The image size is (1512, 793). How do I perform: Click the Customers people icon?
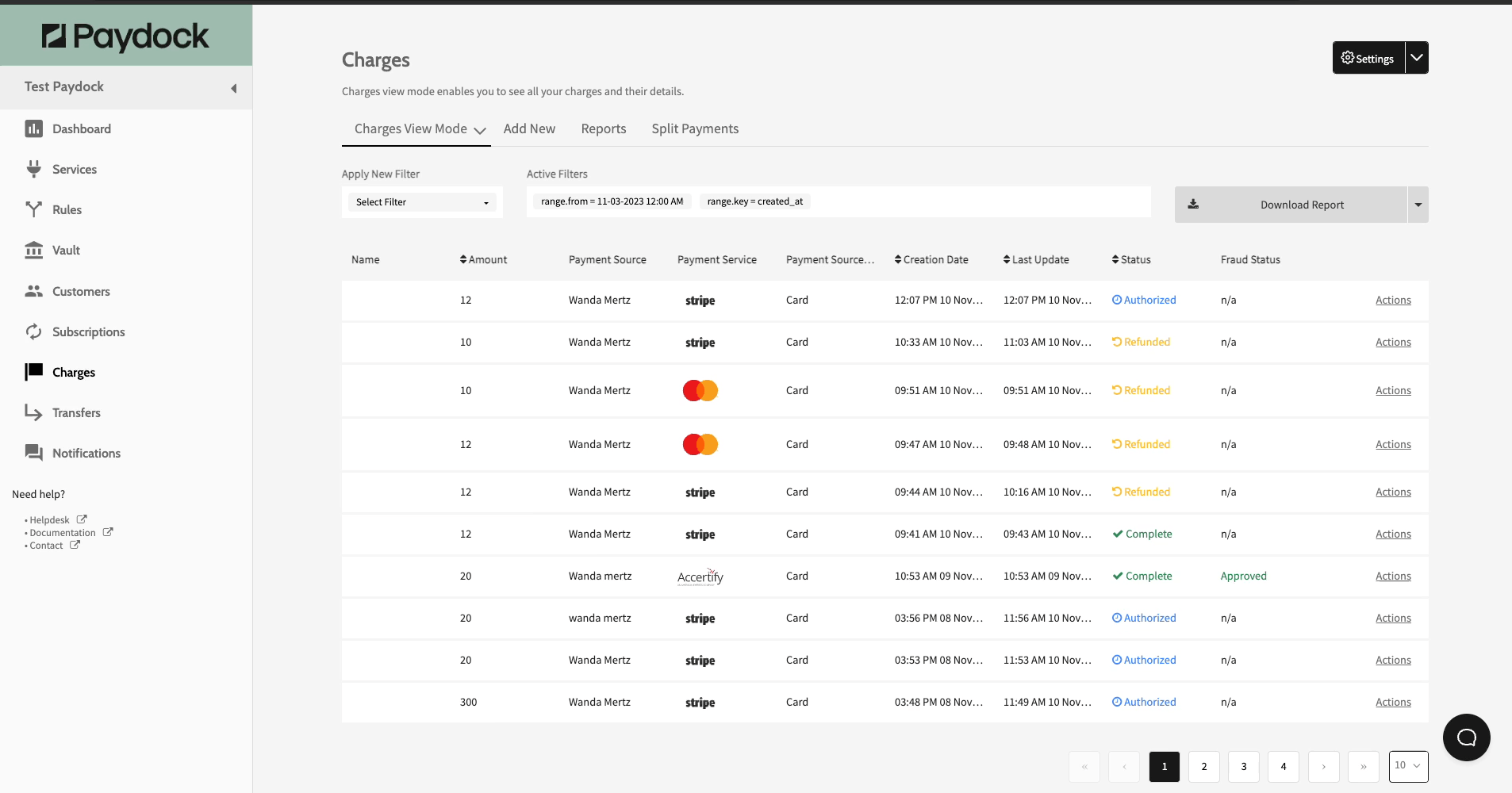[33, 291]
